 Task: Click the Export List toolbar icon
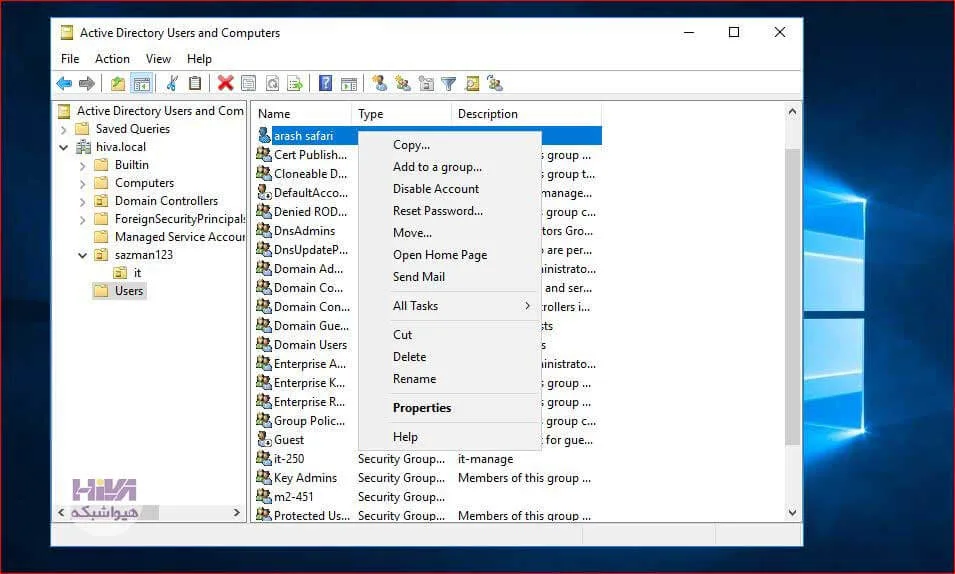click(295, 83)
